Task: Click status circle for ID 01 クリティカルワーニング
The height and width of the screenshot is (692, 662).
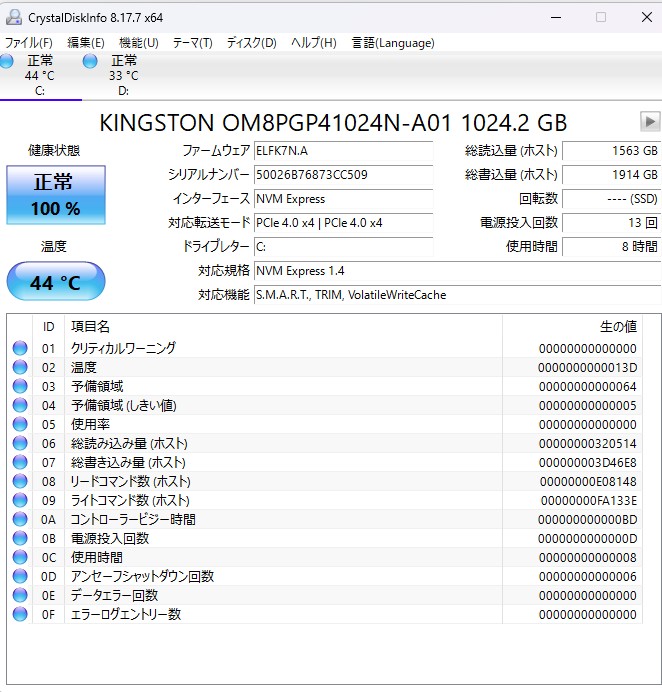Action: (x=20, y=348)
